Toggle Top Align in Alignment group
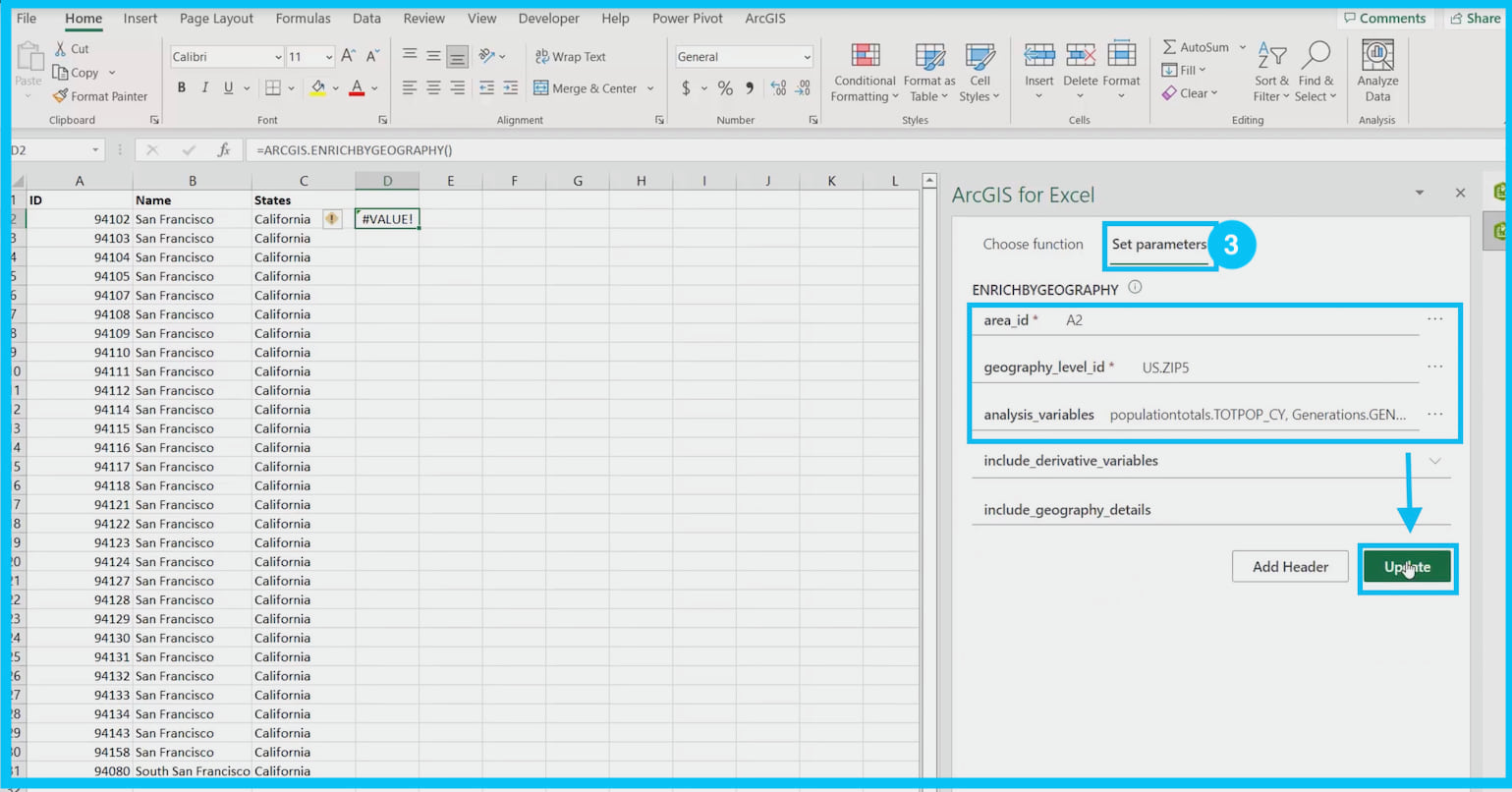 pos(410,56)
